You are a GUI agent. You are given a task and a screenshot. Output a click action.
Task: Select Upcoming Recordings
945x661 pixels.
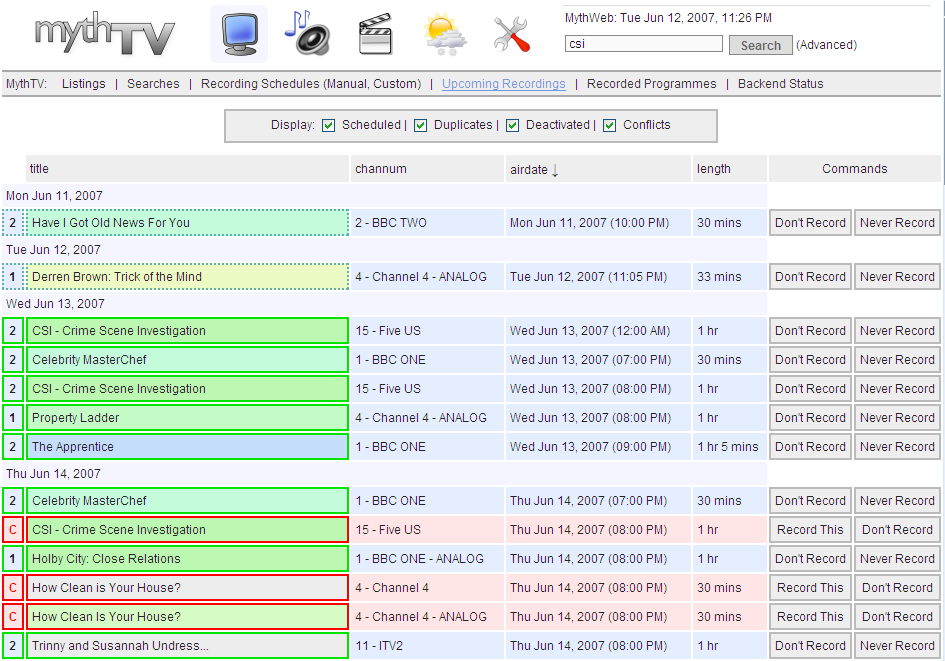[504, 84]
